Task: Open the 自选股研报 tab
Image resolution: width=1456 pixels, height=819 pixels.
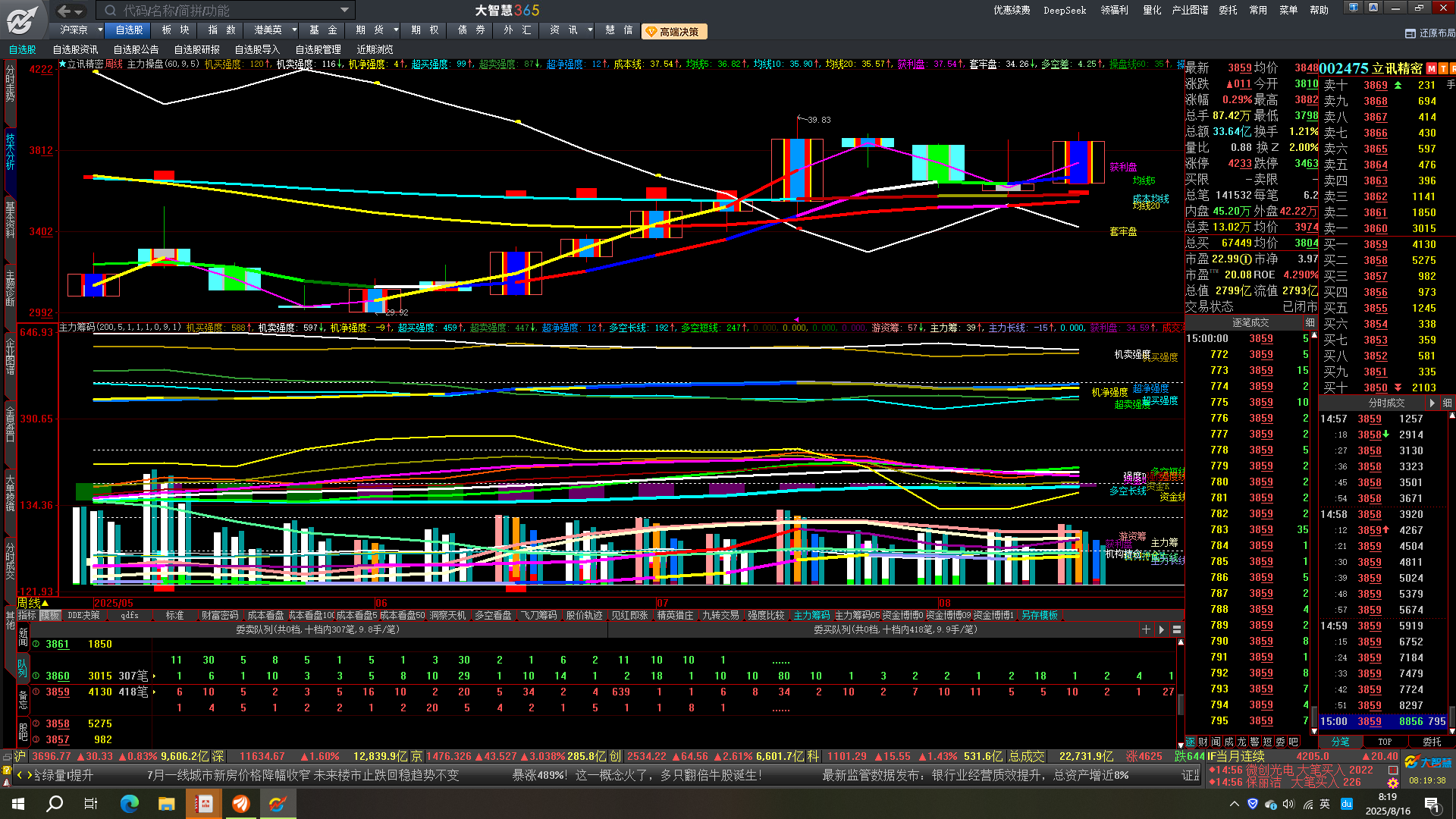Action: click(197, 49)
